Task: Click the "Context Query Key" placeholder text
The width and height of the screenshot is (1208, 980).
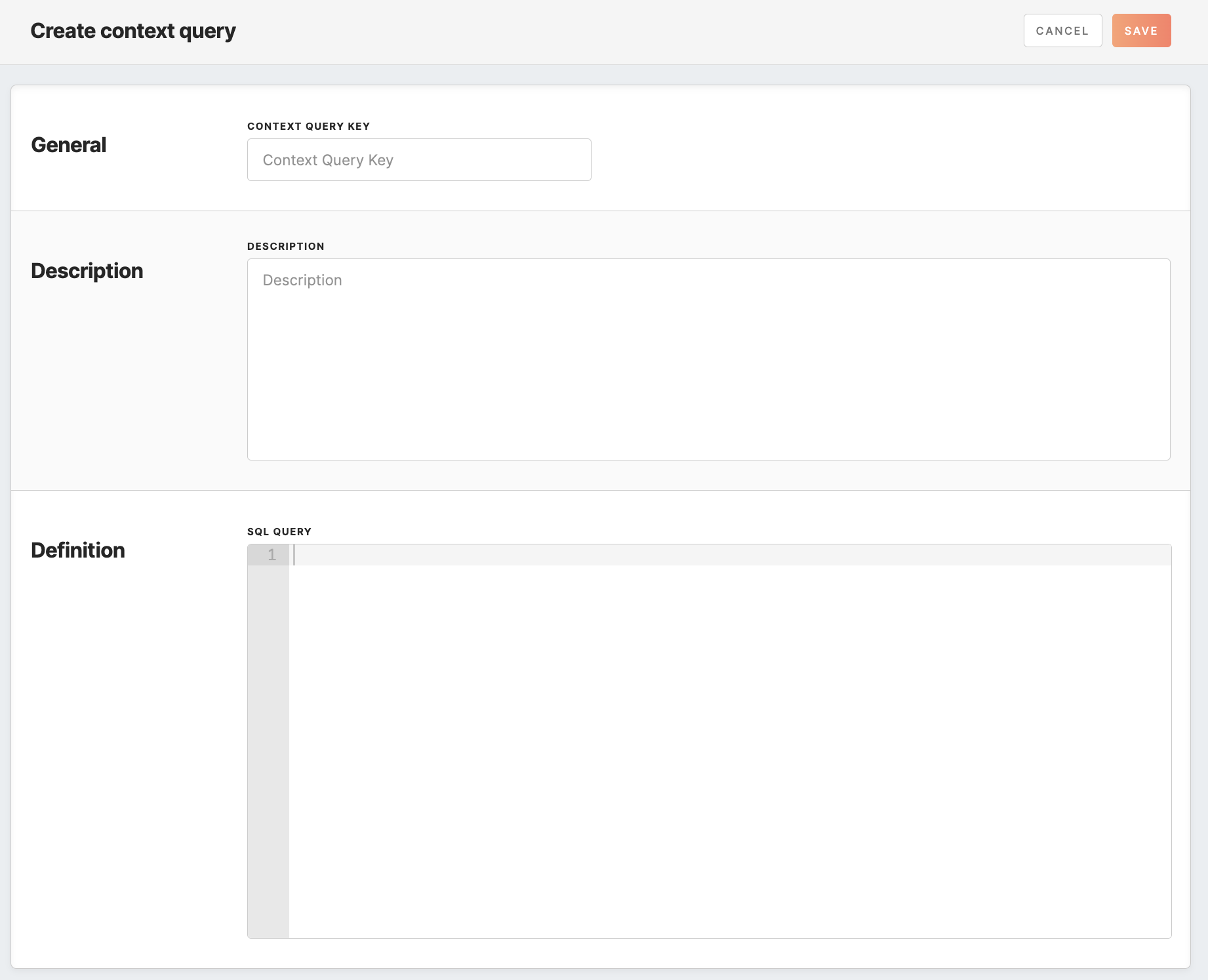Action: coord(328,160)
